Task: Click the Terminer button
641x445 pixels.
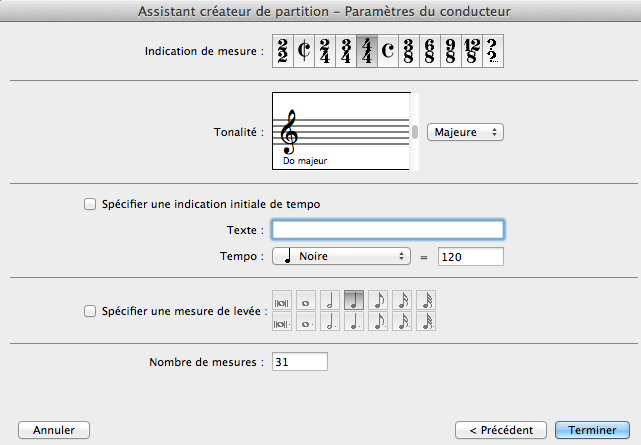Action: pos(593,429)
